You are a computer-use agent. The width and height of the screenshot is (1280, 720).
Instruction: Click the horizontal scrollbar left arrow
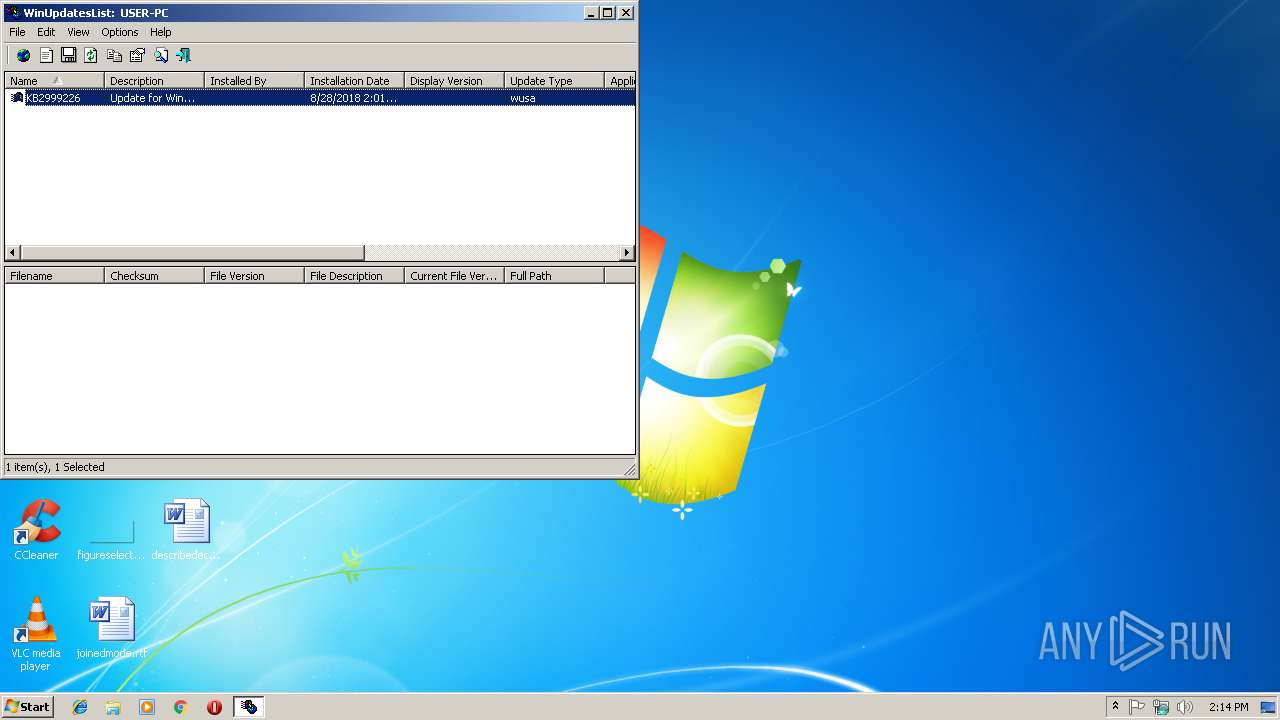[13, 253]
